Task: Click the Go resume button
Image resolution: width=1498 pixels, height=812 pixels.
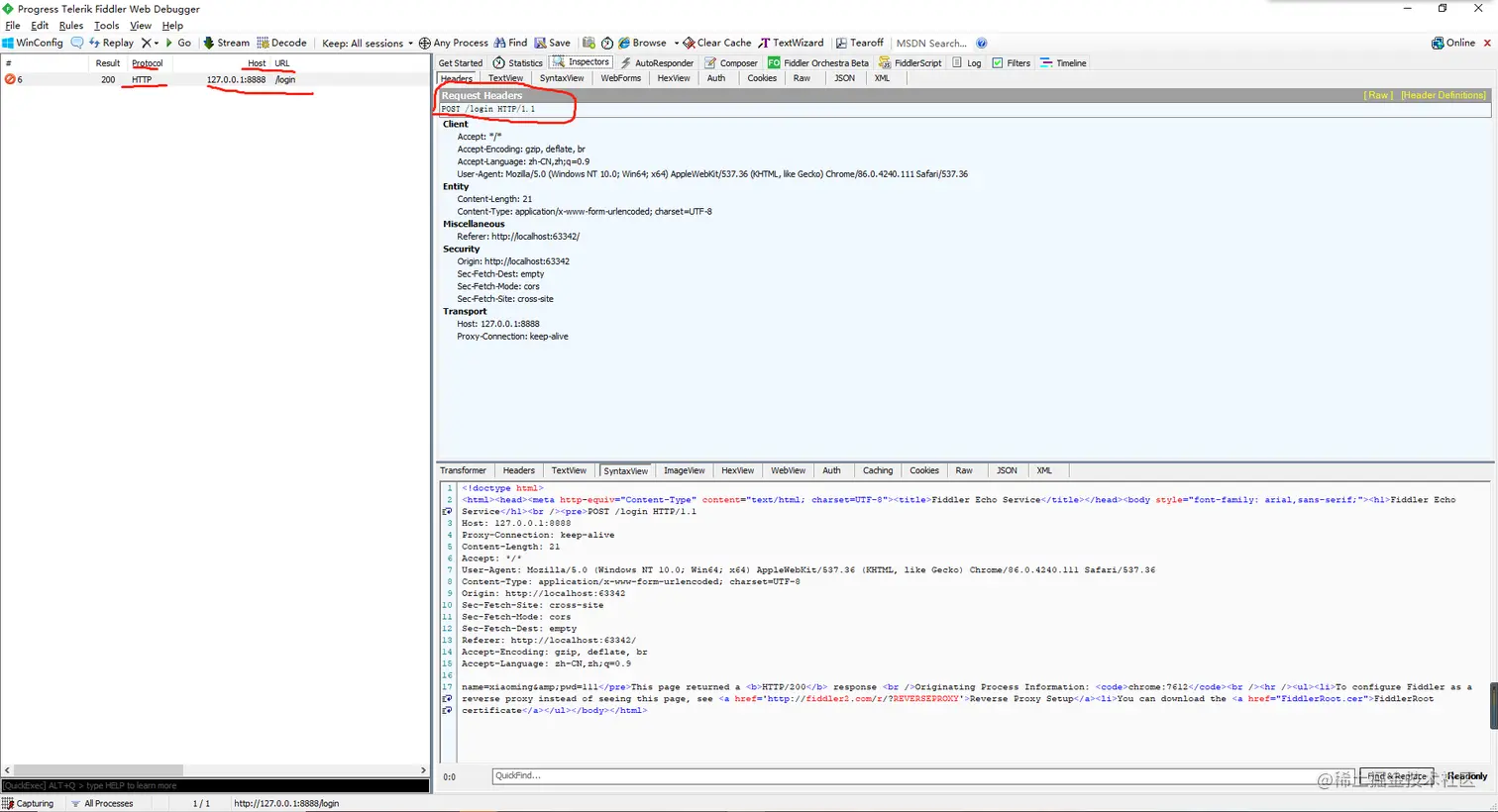Action: pos(178,43)
